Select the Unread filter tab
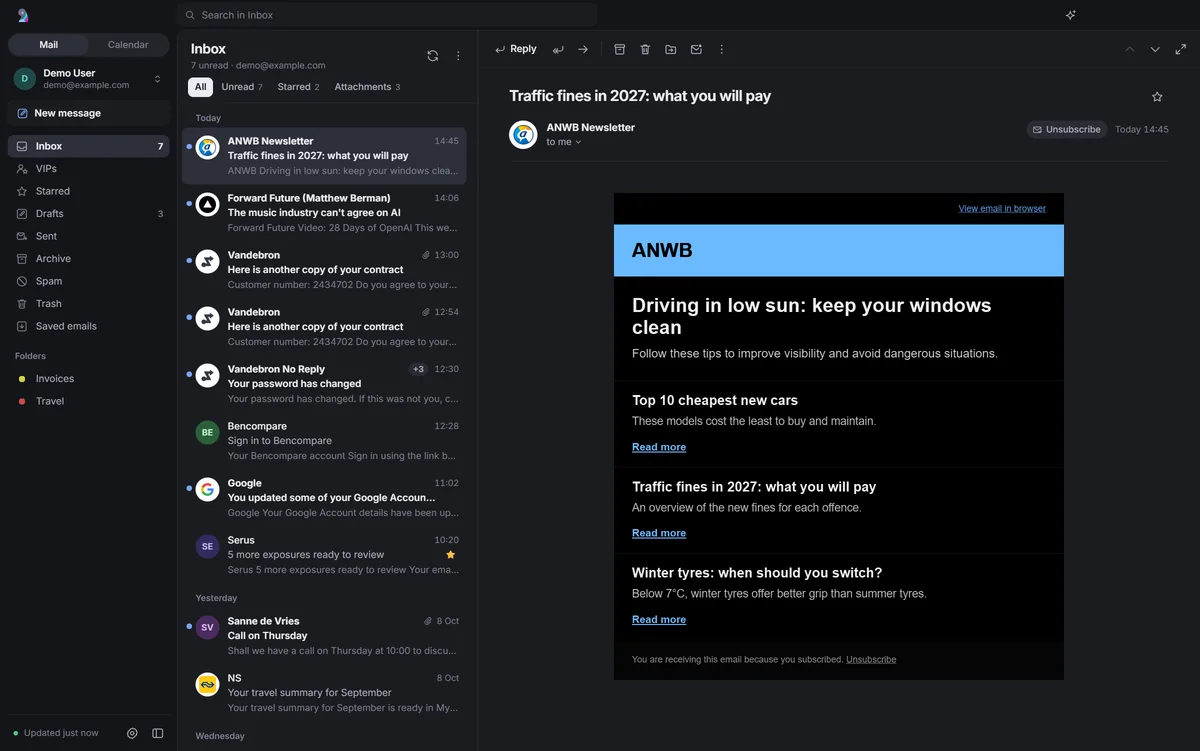Viewport: 1200px width, 751px height. (x=242, y=87)
